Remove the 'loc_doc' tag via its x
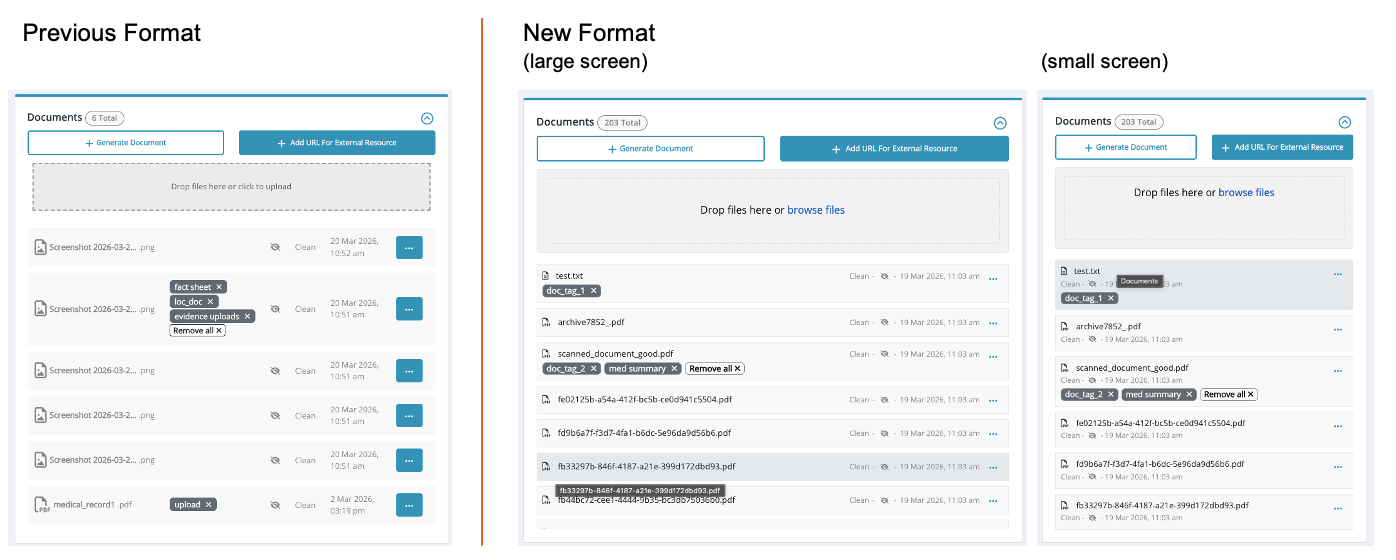The width and height of the screenshot is (1396, 560). pyautogui.click(x=210, y=301)
